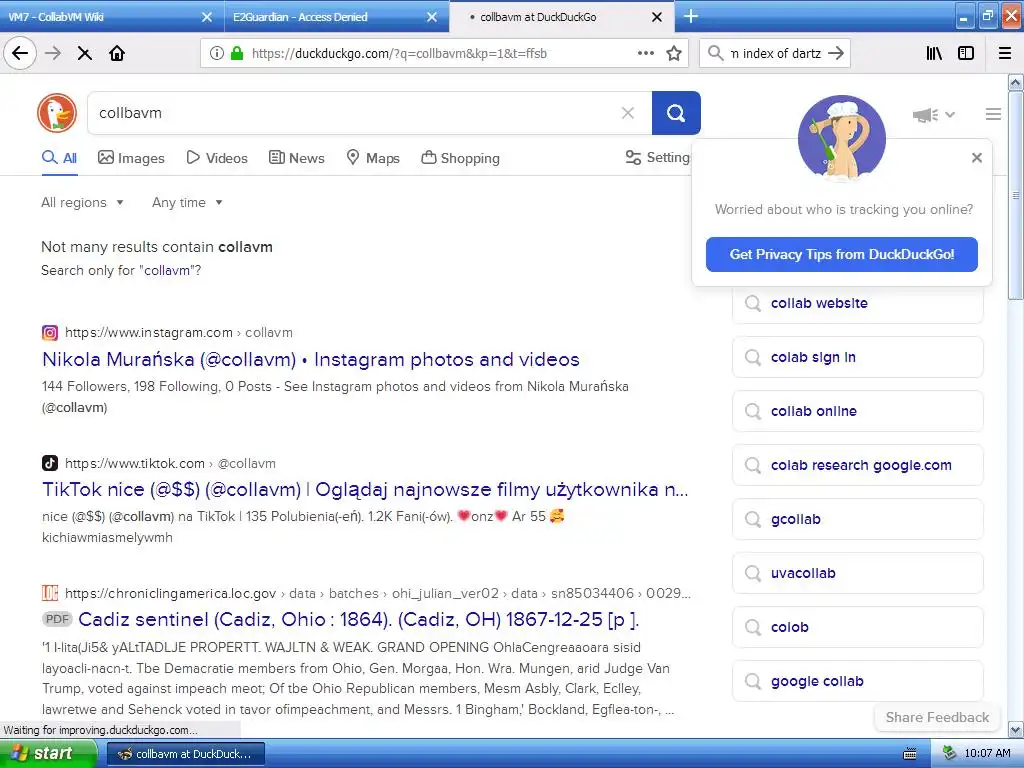Expand the Any time filter dropdown
The image size is (1024, 768).
tap(187, 202)
